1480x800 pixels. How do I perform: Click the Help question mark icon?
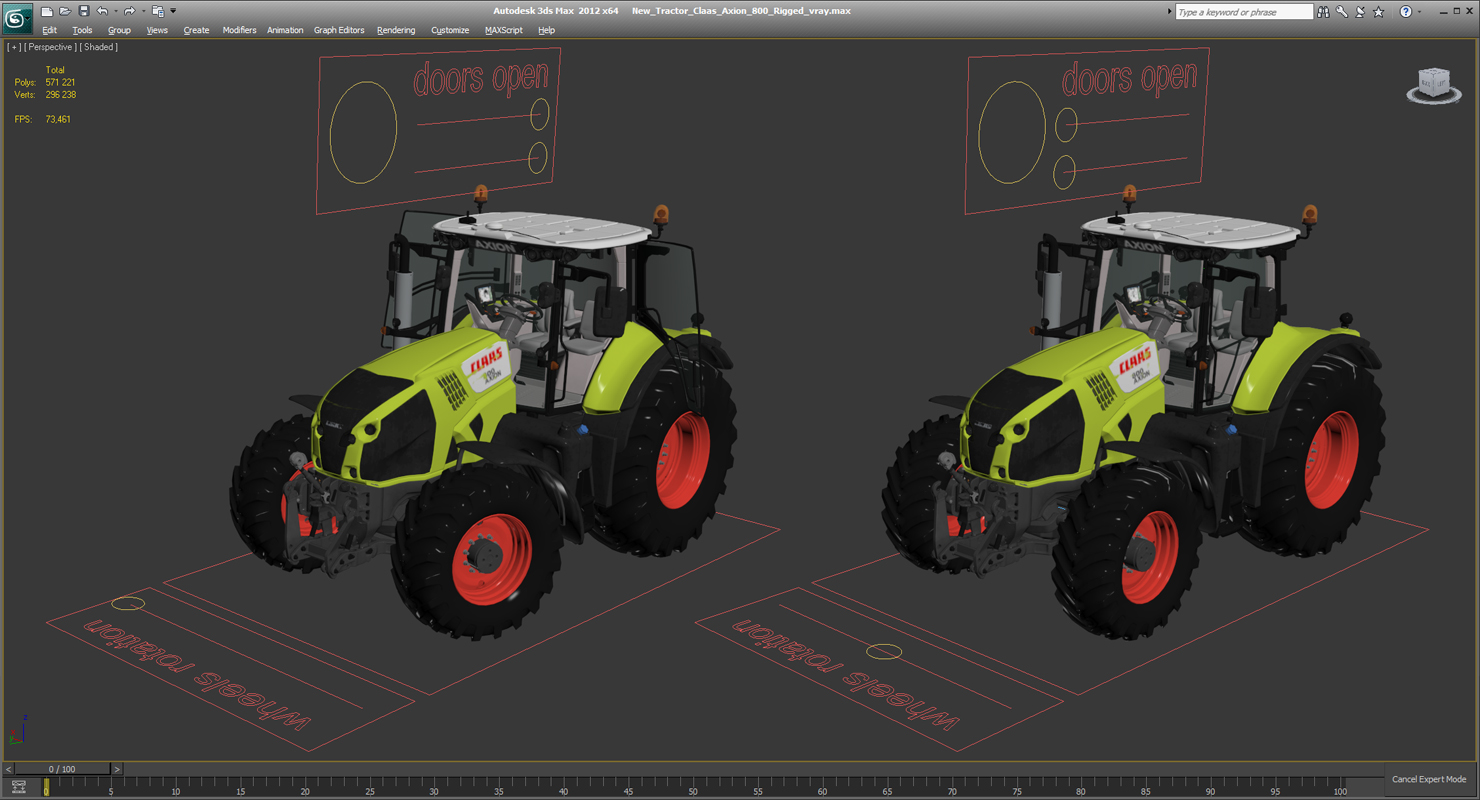point(1405,11)
